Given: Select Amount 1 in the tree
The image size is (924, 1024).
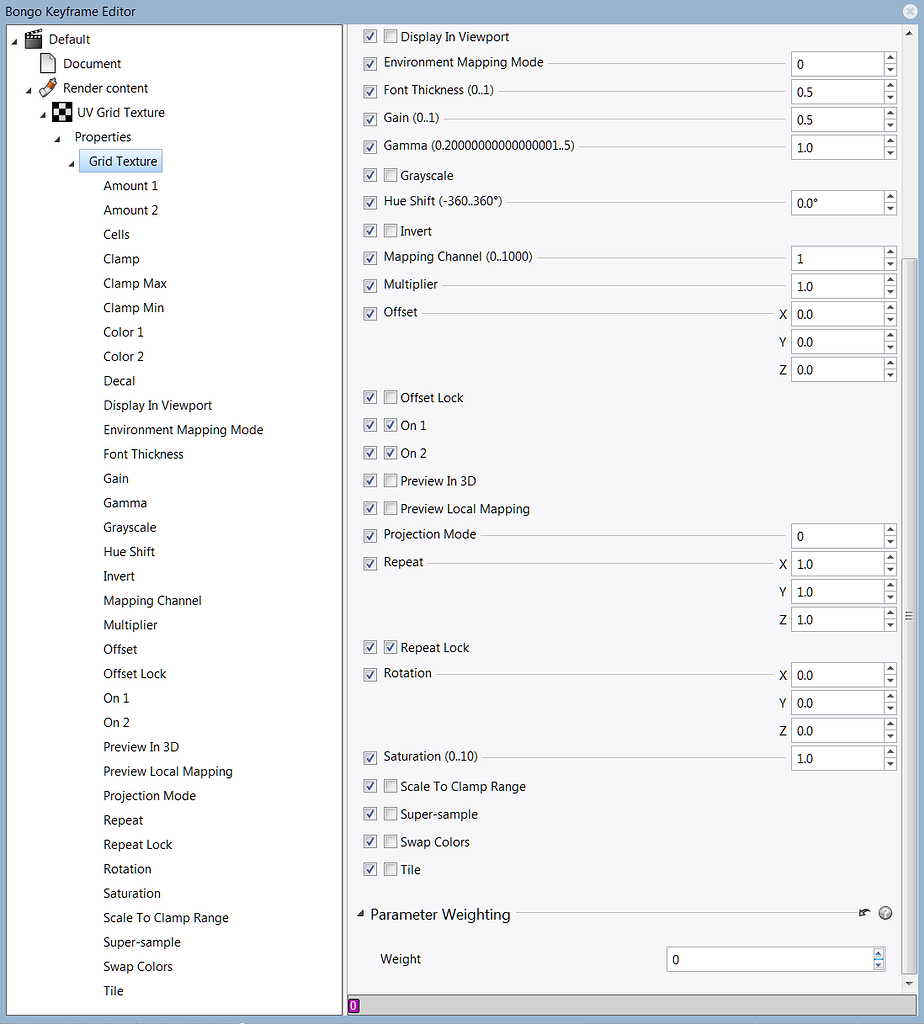Looking at the screenshot, I should click(x=130, y=185).
